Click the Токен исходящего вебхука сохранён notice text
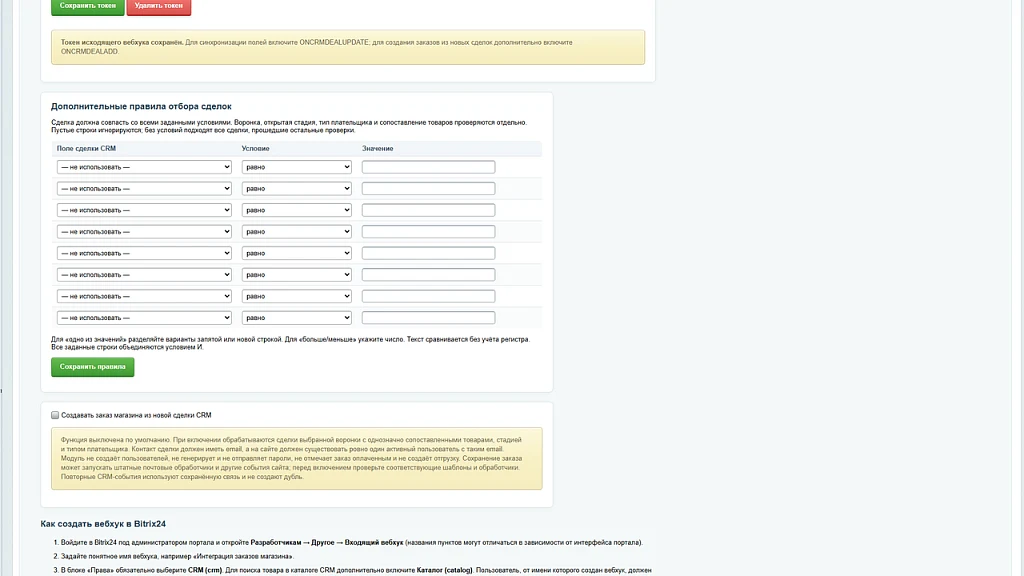1024x576 pixels. tap(317, 47)
